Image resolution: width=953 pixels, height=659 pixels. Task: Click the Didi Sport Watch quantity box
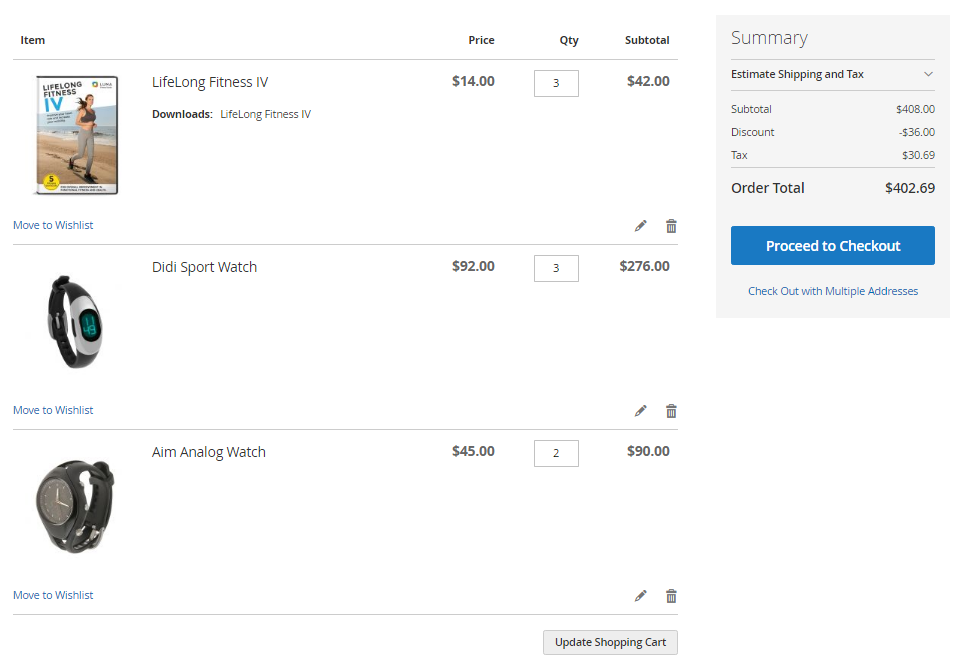point(556,268)
